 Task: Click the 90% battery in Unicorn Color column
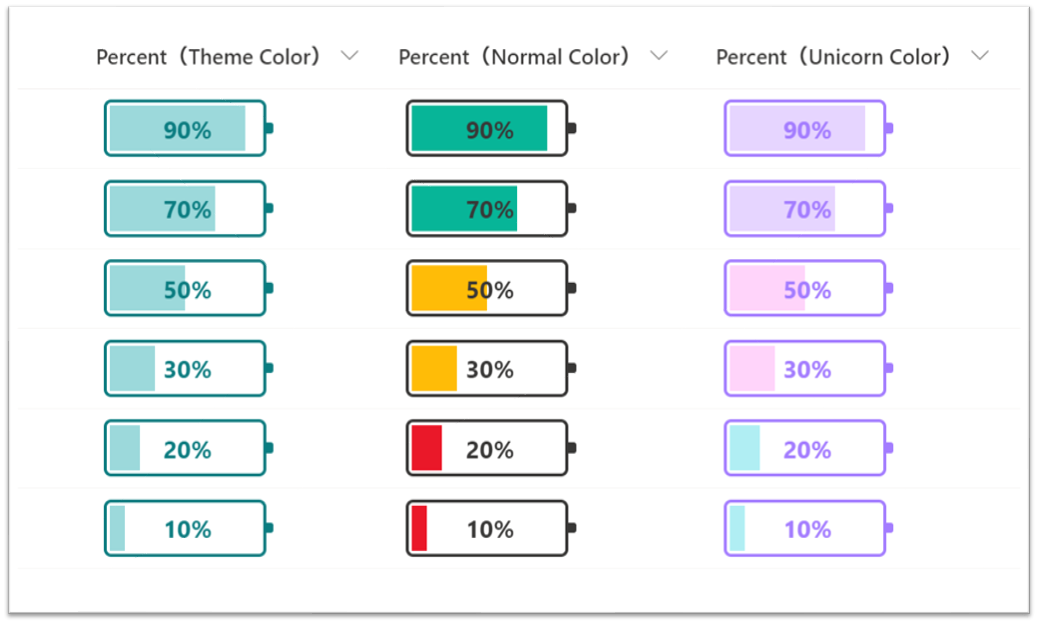(806, 129)
